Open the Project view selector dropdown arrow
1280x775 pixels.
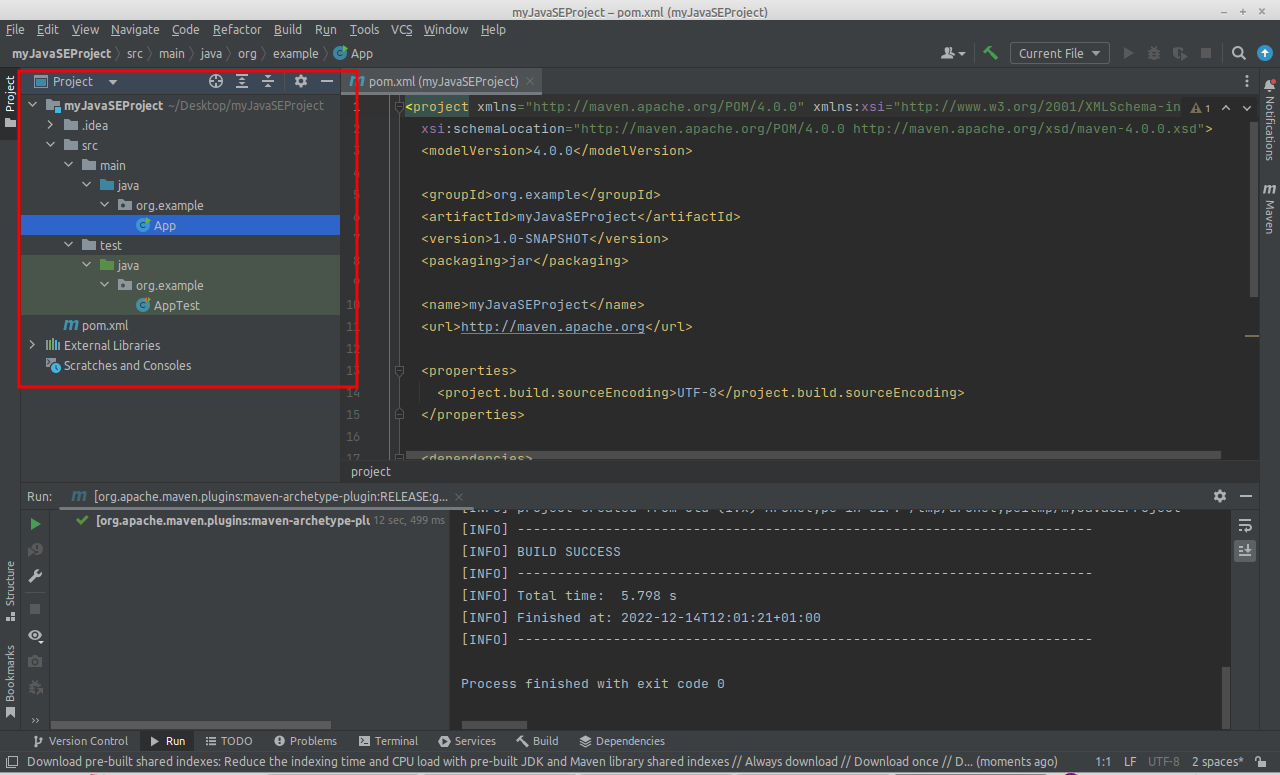coord(113,82)
